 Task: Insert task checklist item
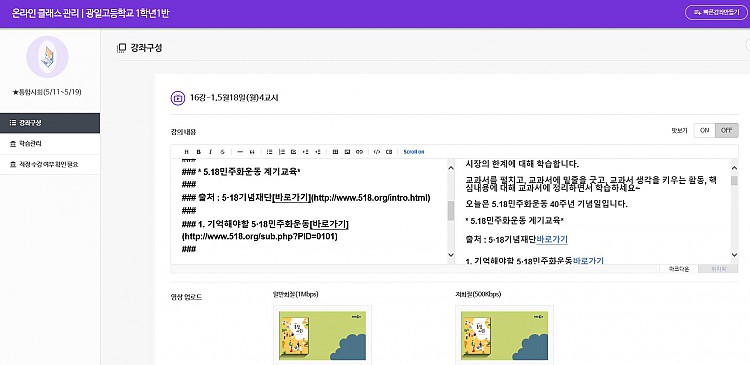(294, 152)
